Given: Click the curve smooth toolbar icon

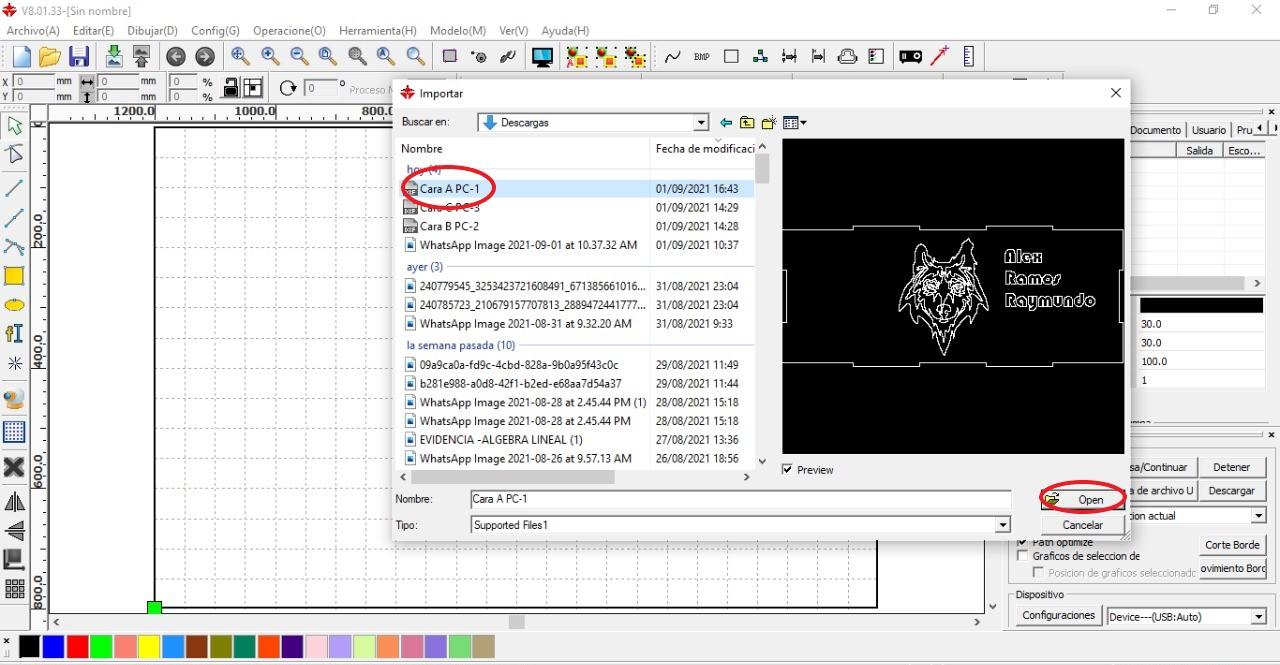Looking at the screenshot, I should [673, 57].
